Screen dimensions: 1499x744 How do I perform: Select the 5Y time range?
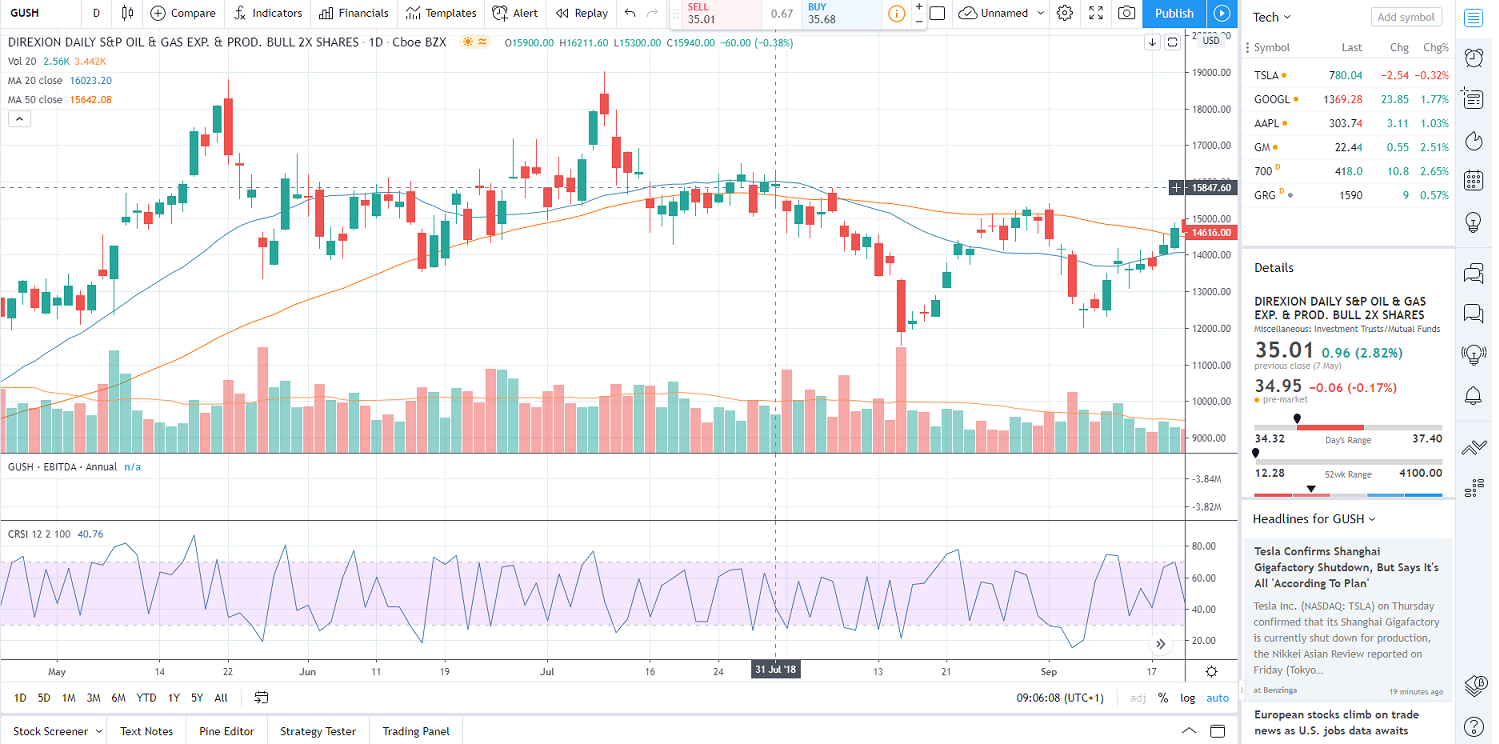[197, 698]
